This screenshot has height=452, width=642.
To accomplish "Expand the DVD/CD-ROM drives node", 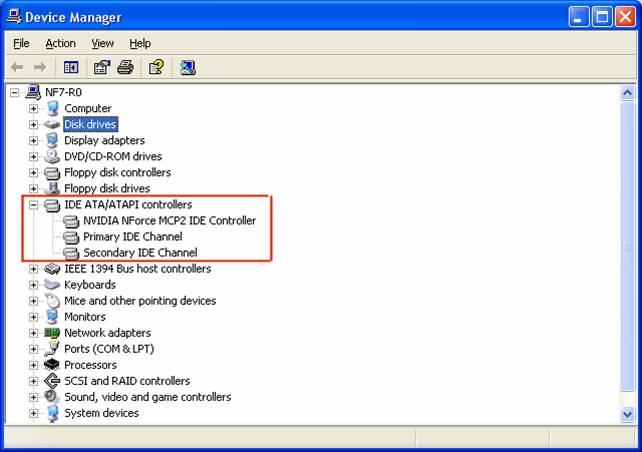I will pos(33,156).
